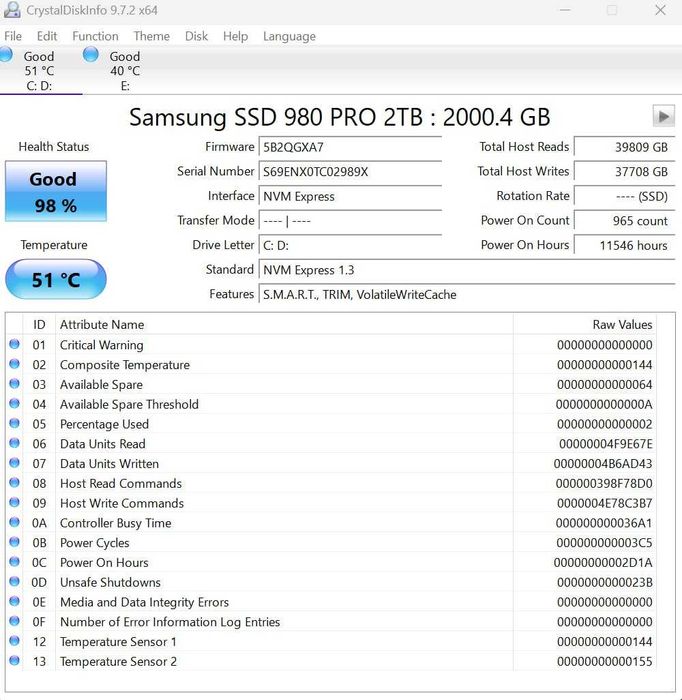The width and height of the screenshot is (682, 700).
Task: Click the Power On Count value 965 count
Action: click(x=624, y=221)
